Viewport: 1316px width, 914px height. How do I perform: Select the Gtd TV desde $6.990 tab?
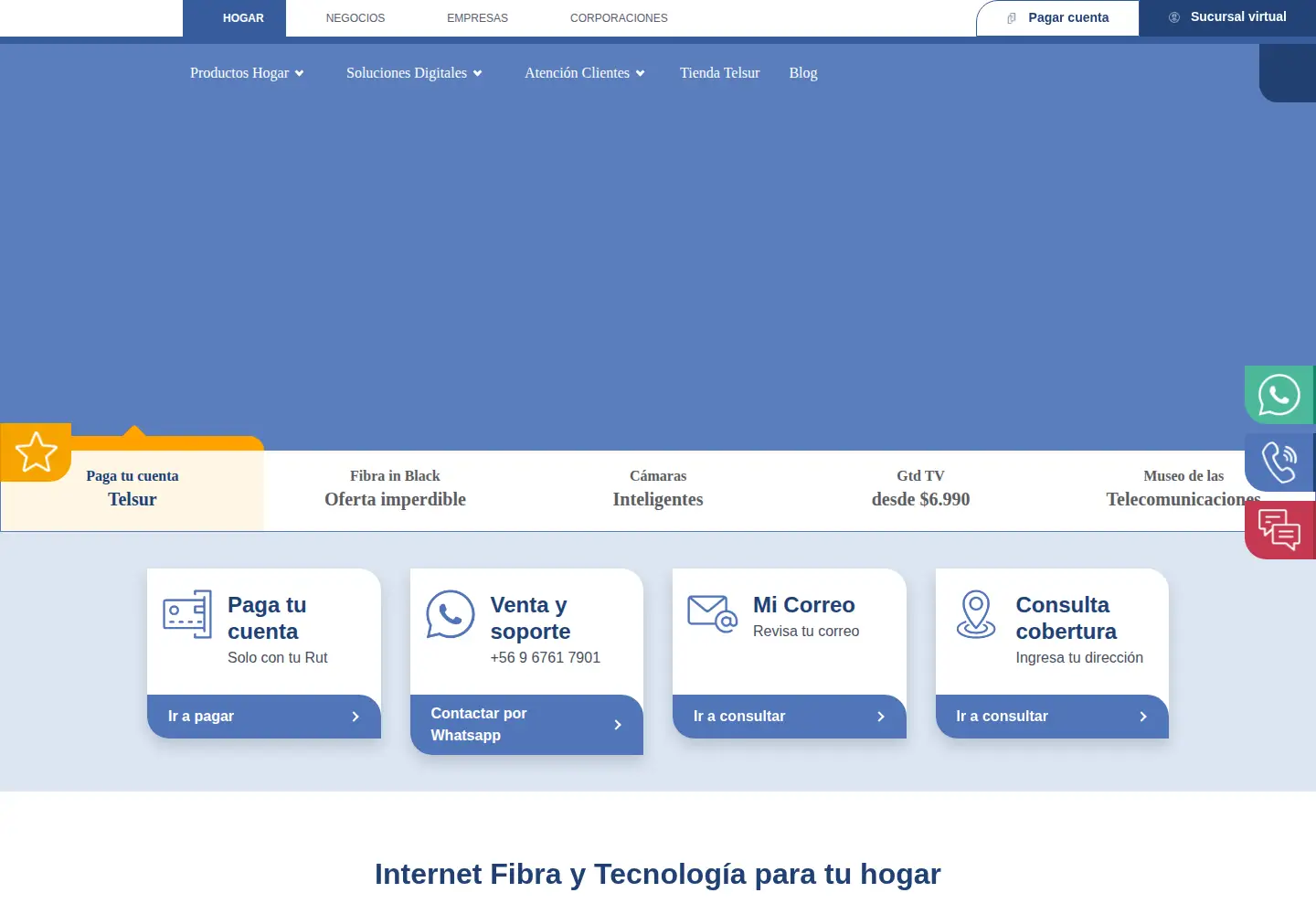[920, 489]
